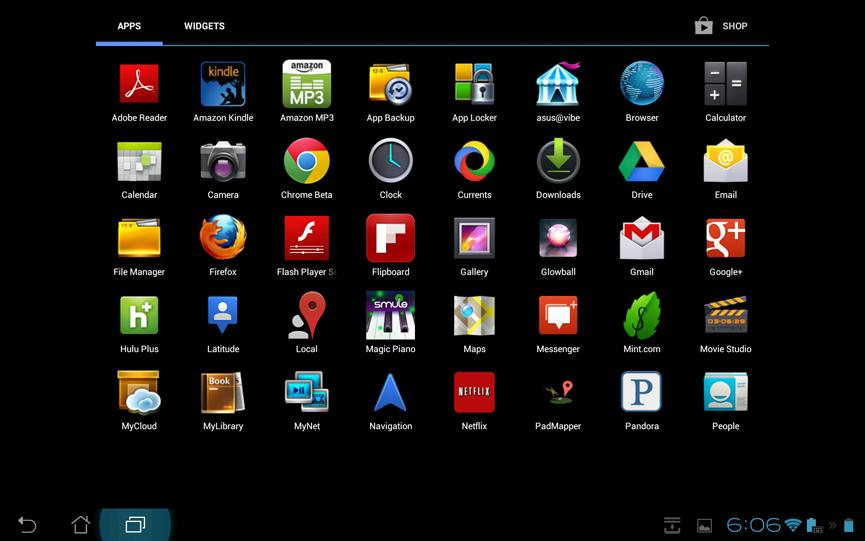Open Calendar app
865x541 pixels.
(139, 162)
